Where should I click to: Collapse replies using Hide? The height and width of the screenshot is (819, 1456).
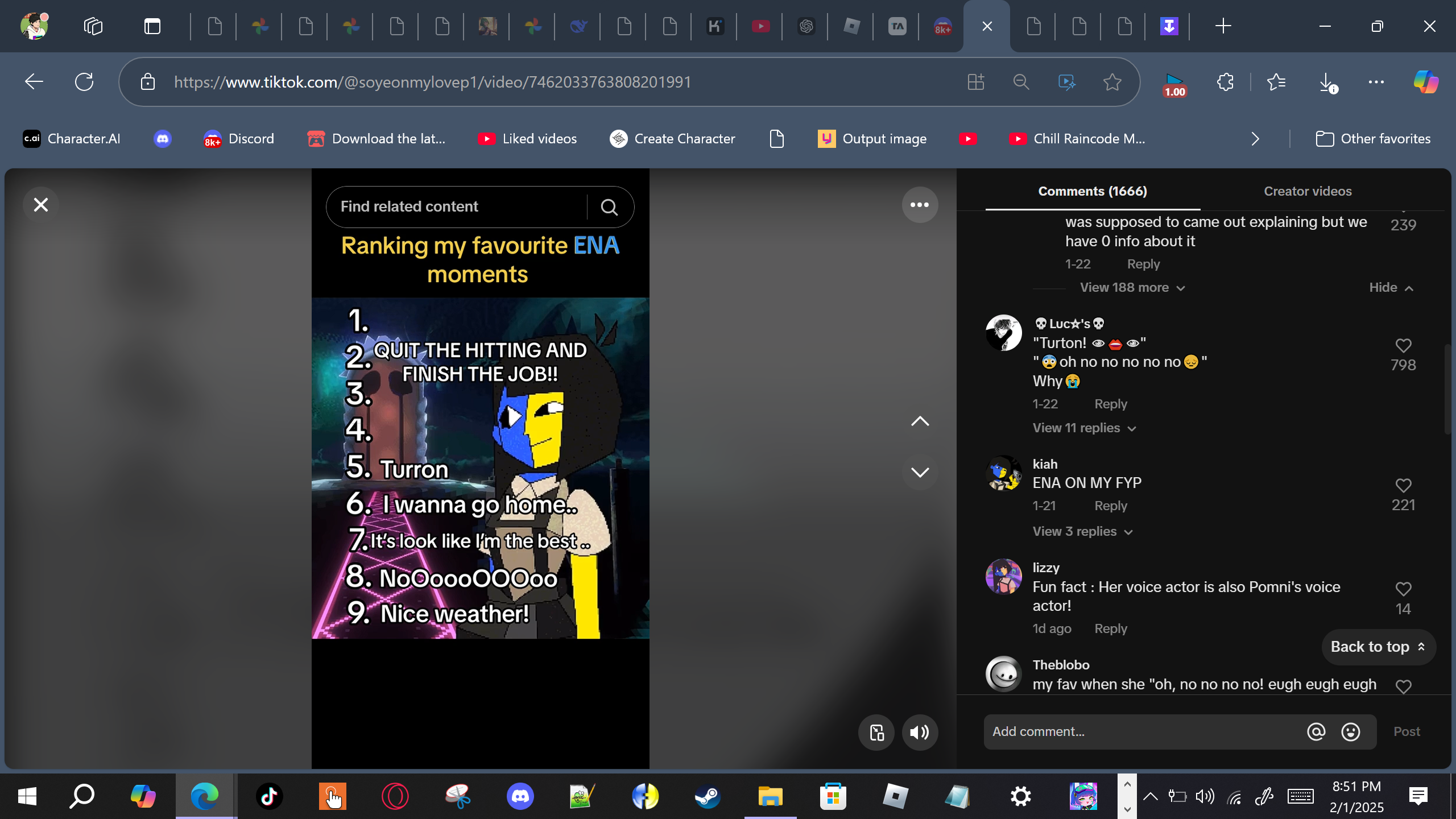click(x=1391, y=288)
